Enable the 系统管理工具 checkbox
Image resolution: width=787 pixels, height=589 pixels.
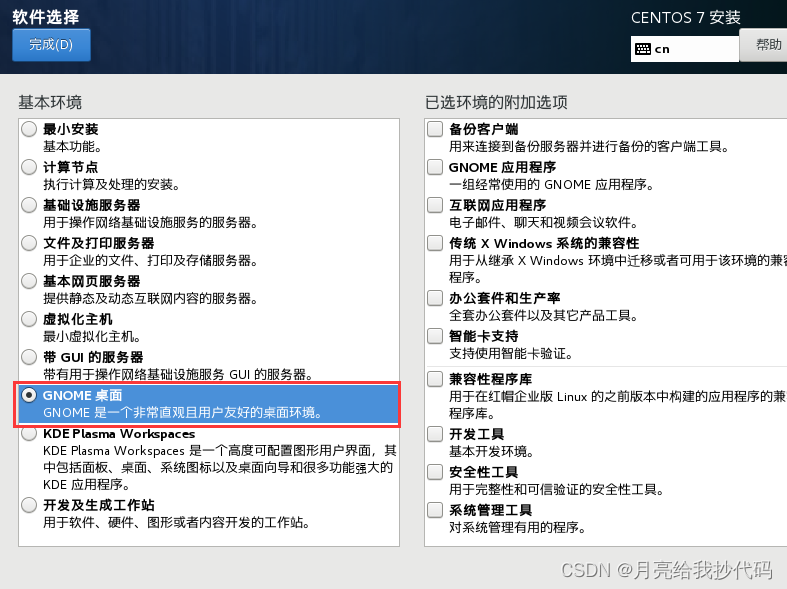[435, 510]
